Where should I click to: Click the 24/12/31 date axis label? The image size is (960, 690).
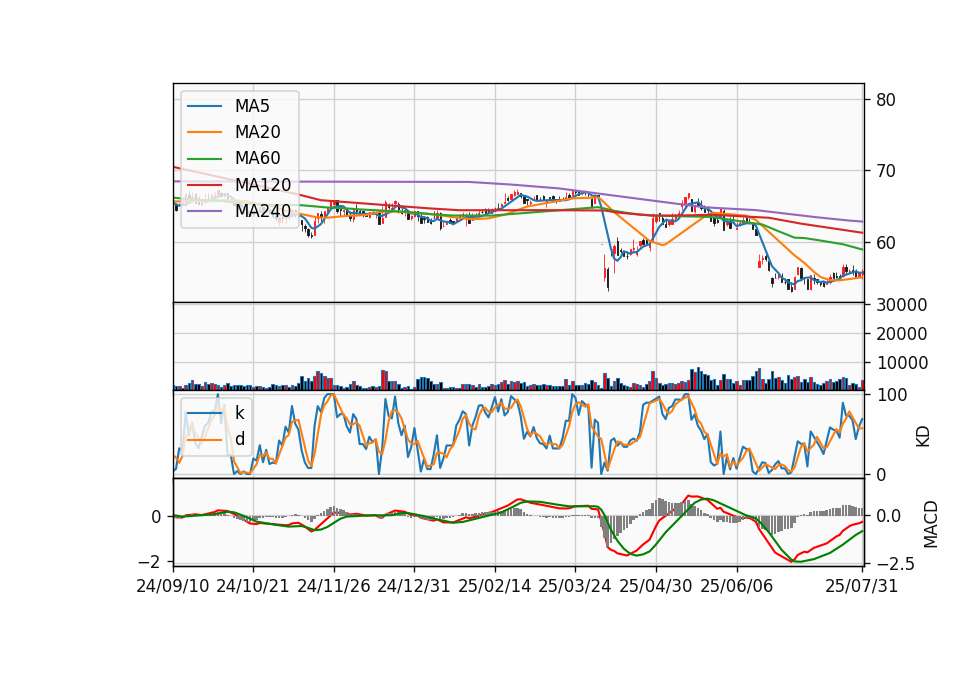click(x=414, y=586)
